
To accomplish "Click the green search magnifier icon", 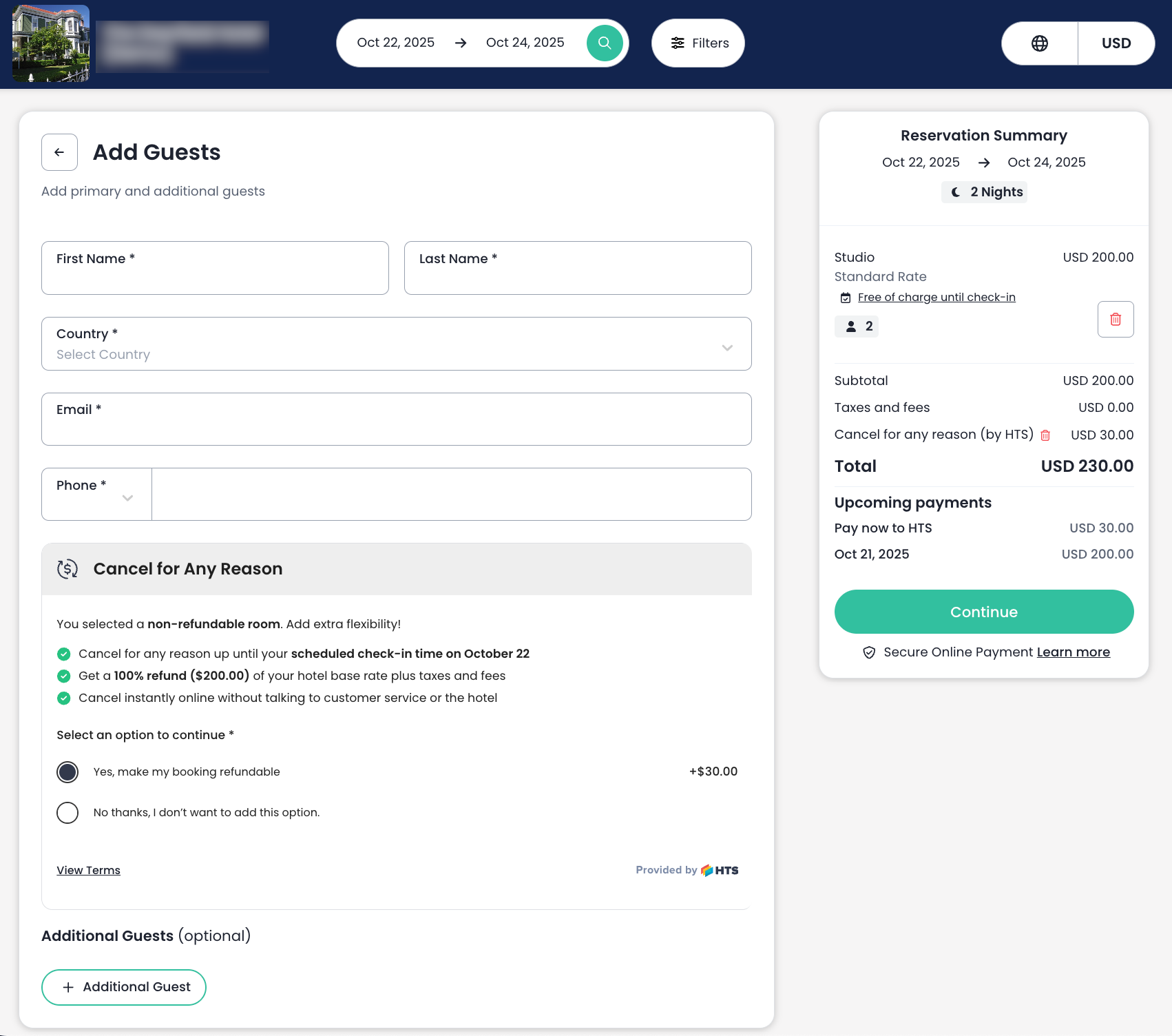I will [x=604, y=43].
